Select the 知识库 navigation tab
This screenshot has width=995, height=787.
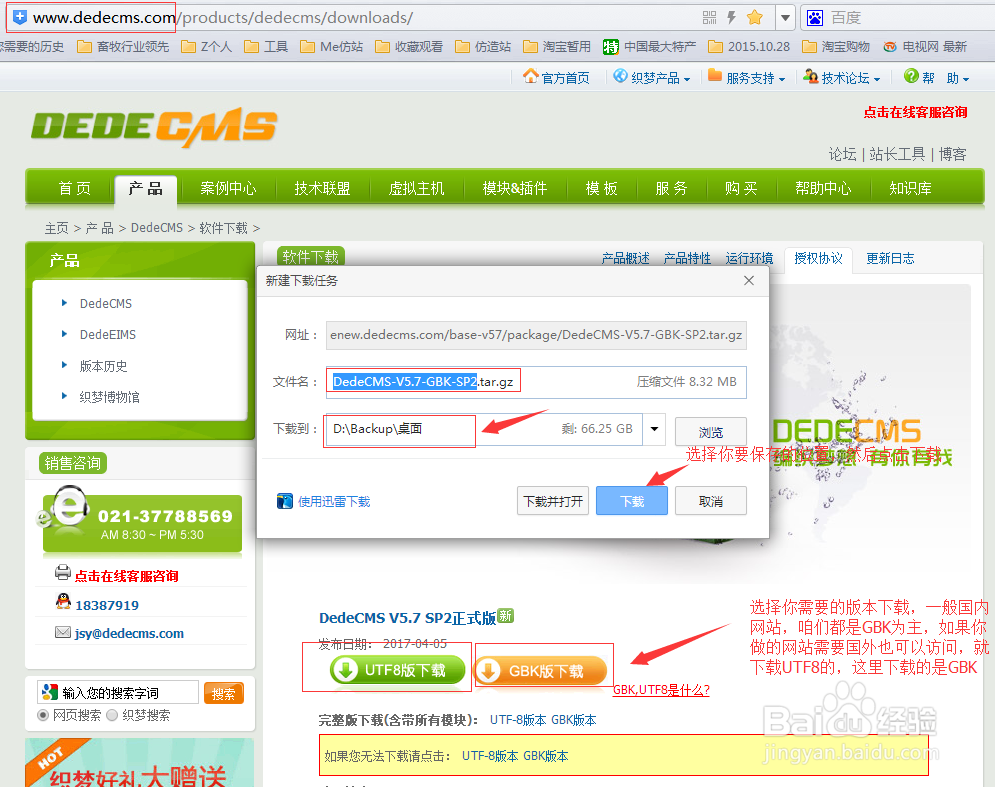(x=911, y=188)
